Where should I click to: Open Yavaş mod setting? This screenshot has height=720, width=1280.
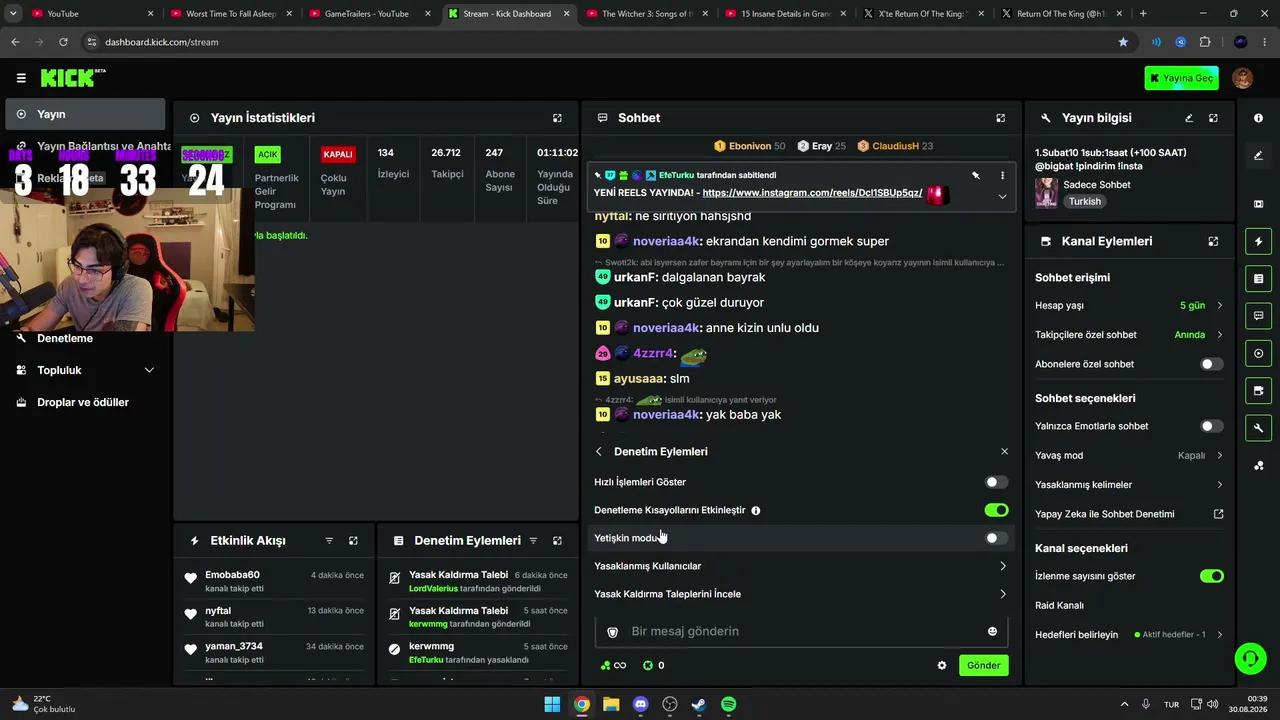(x=1129, y=455)
